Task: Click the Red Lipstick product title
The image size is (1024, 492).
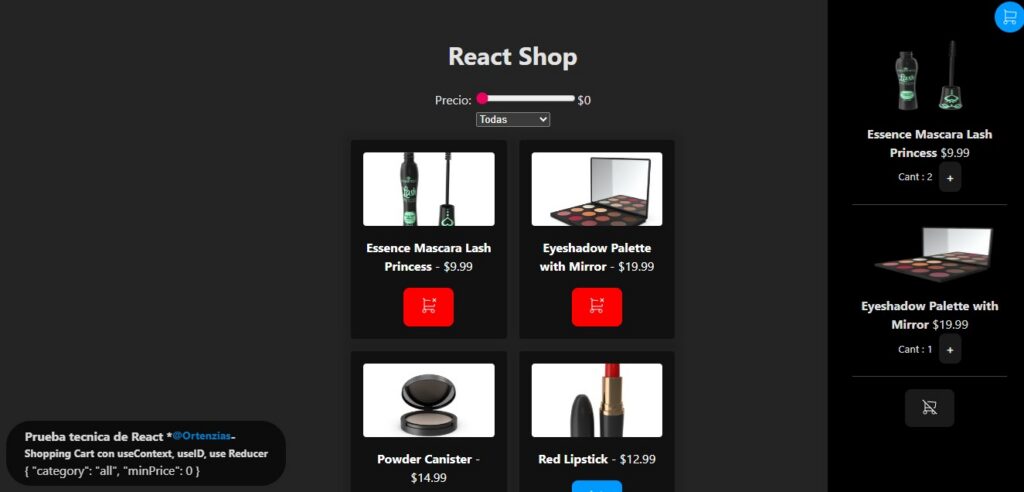Action: coord(573,459)
